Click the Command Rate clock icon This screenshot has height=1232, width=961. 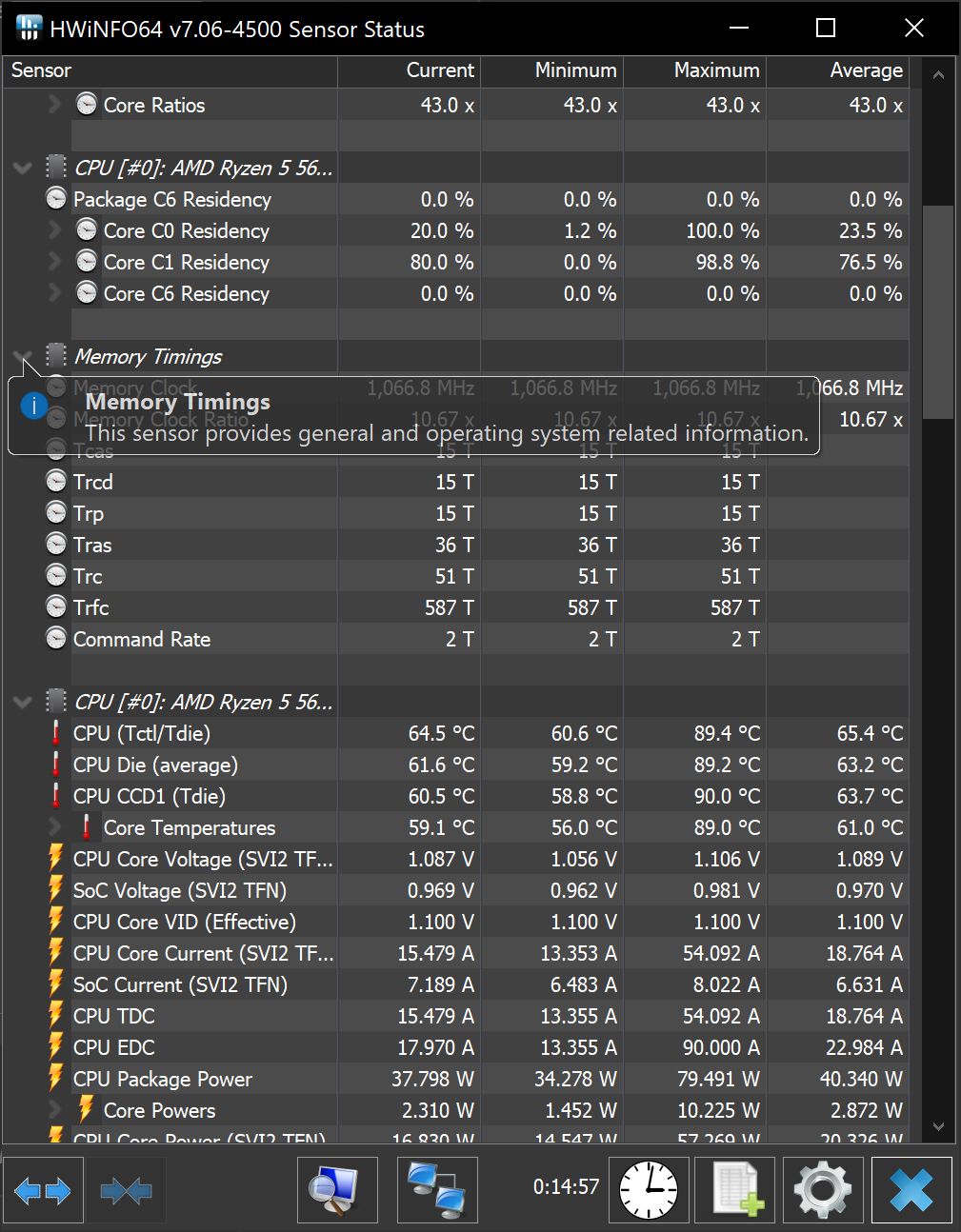tap(56, 639)
